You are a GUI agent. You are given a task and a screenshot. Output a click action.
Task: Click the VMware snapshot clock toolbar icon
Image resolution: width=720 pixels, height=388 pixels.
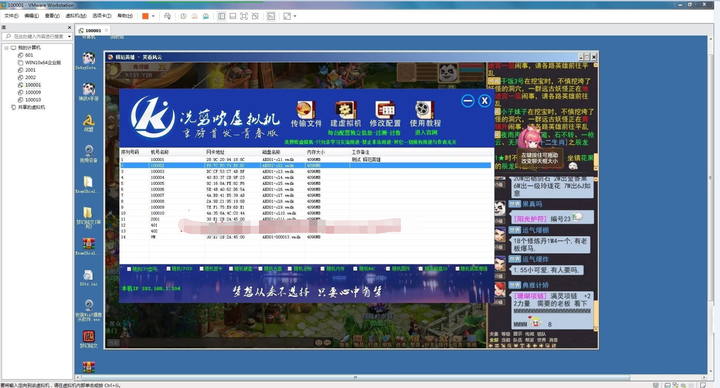(183, 16)
